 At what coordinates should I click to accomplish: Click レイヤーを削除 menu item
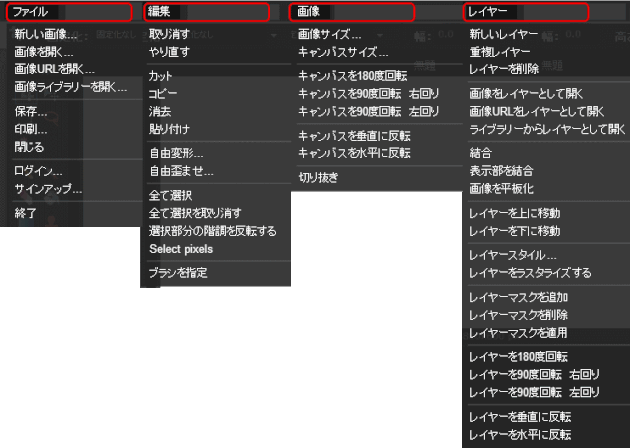click(504, 69)
